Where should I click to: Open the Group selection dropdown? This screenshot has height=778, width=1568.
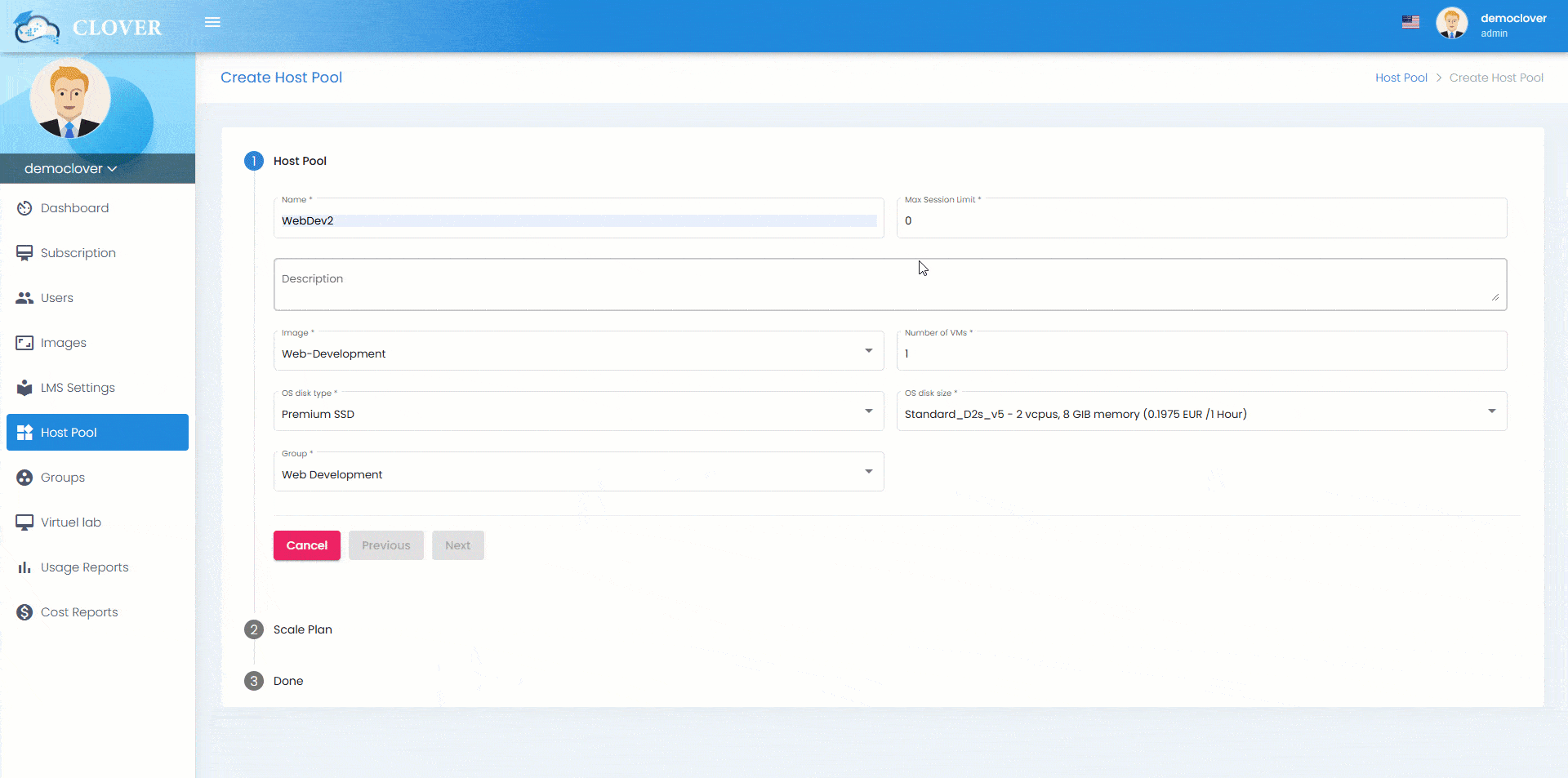(x=867, y=471)
